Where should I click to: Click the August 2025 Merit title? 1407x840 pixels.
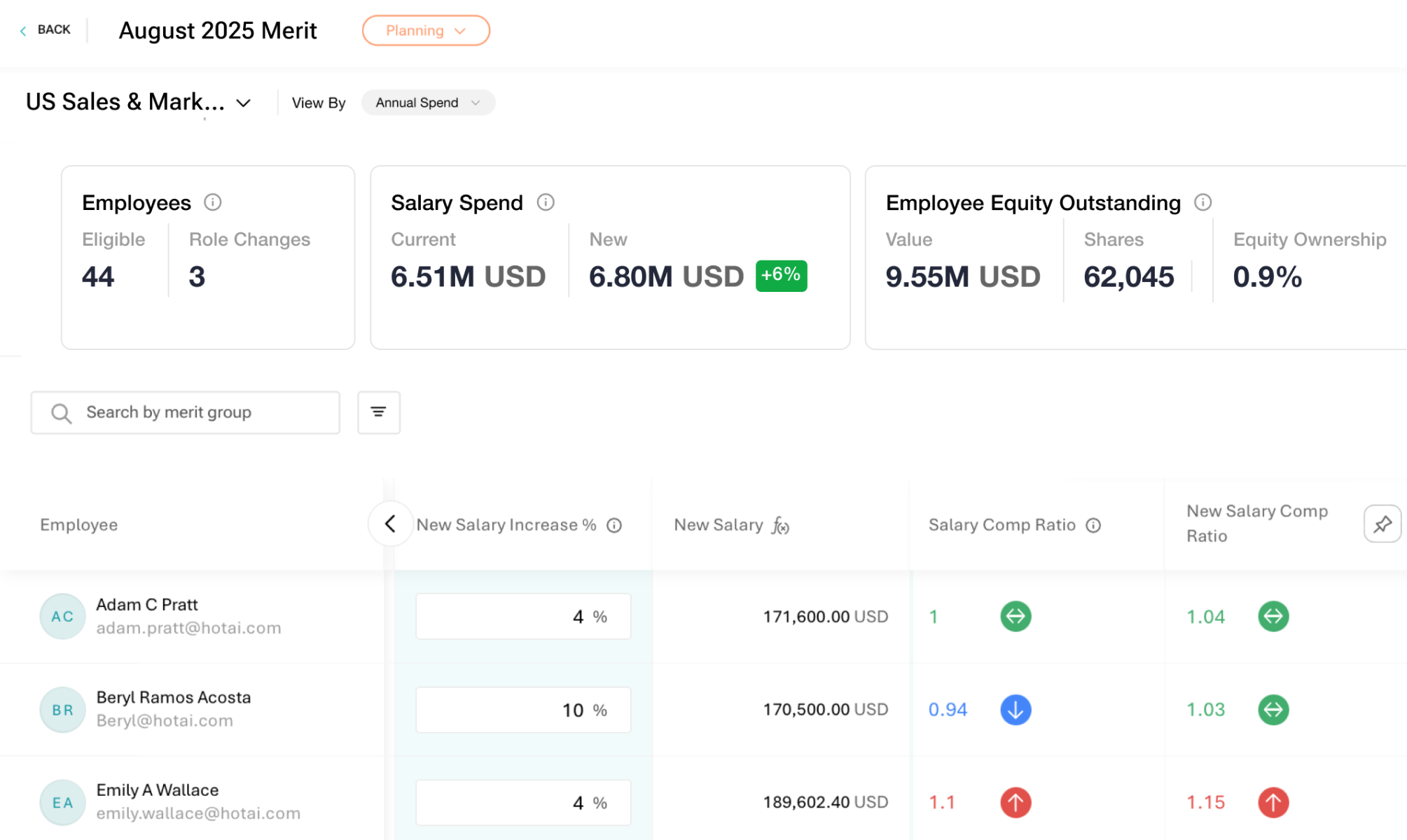click(x=218, y=31)
